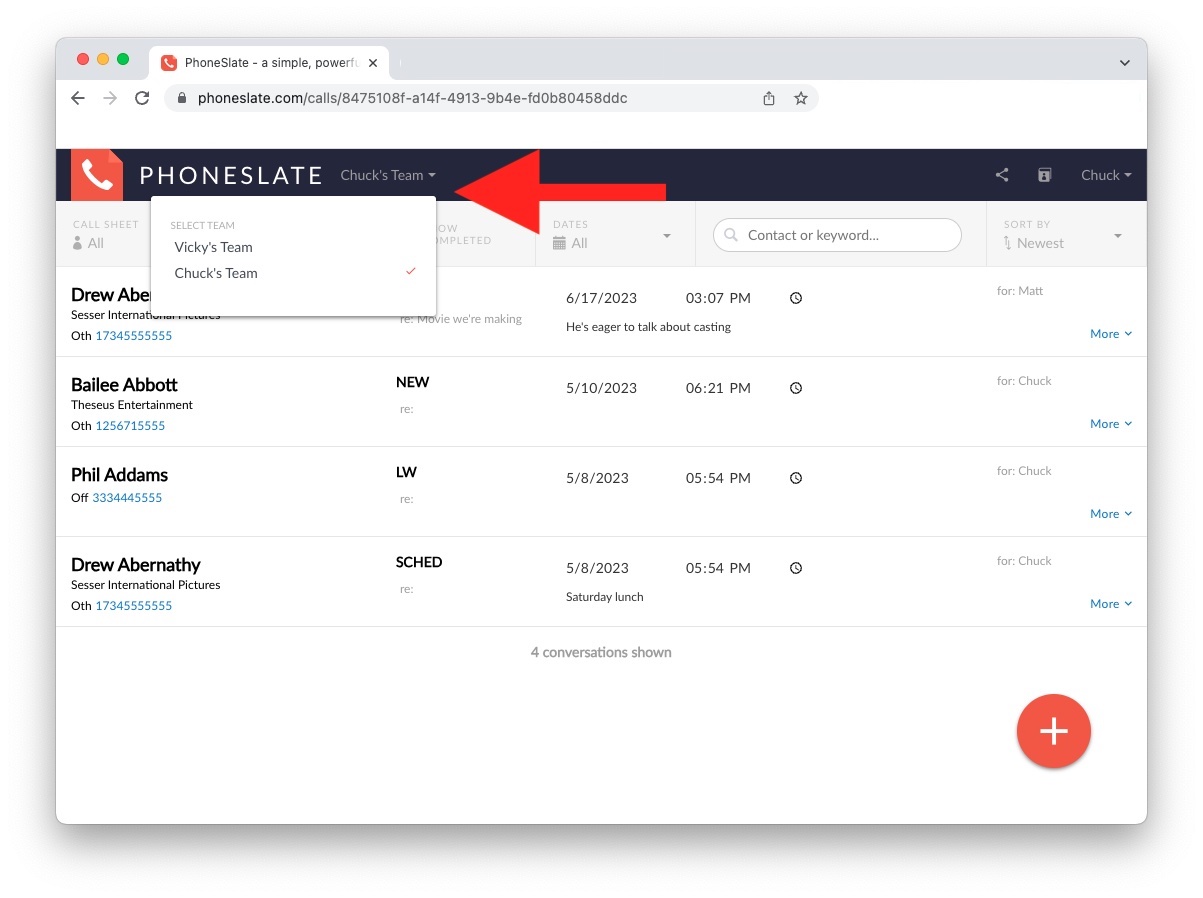This screenshot has height=898, width=1203.
Task: Click 're: Movie we're making' subject
Action: pos(461,319)
